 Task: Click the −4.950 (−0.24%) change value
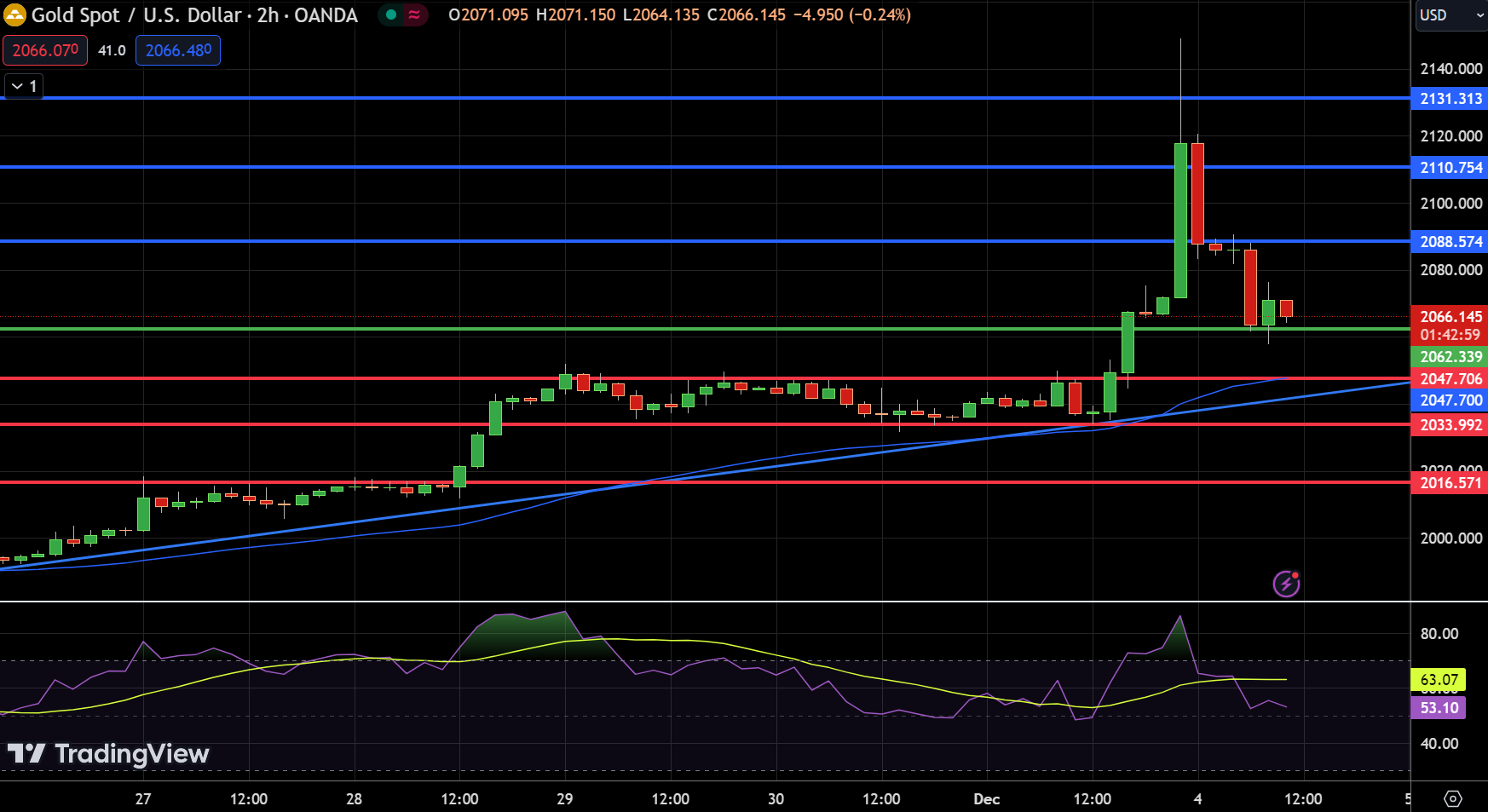pyautogui.click(x=851, y=15)
